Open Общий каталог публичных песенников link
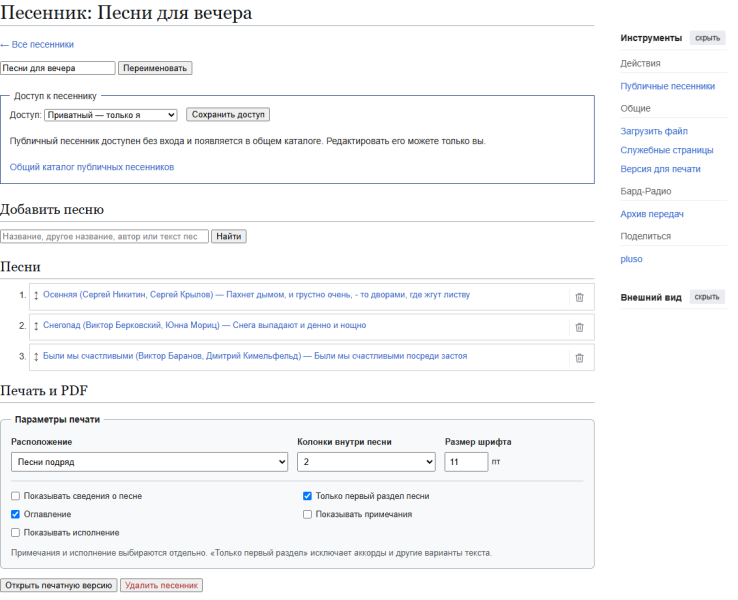Image resolution: width=738 pixels, height=600 pixels. coord(92,167)
